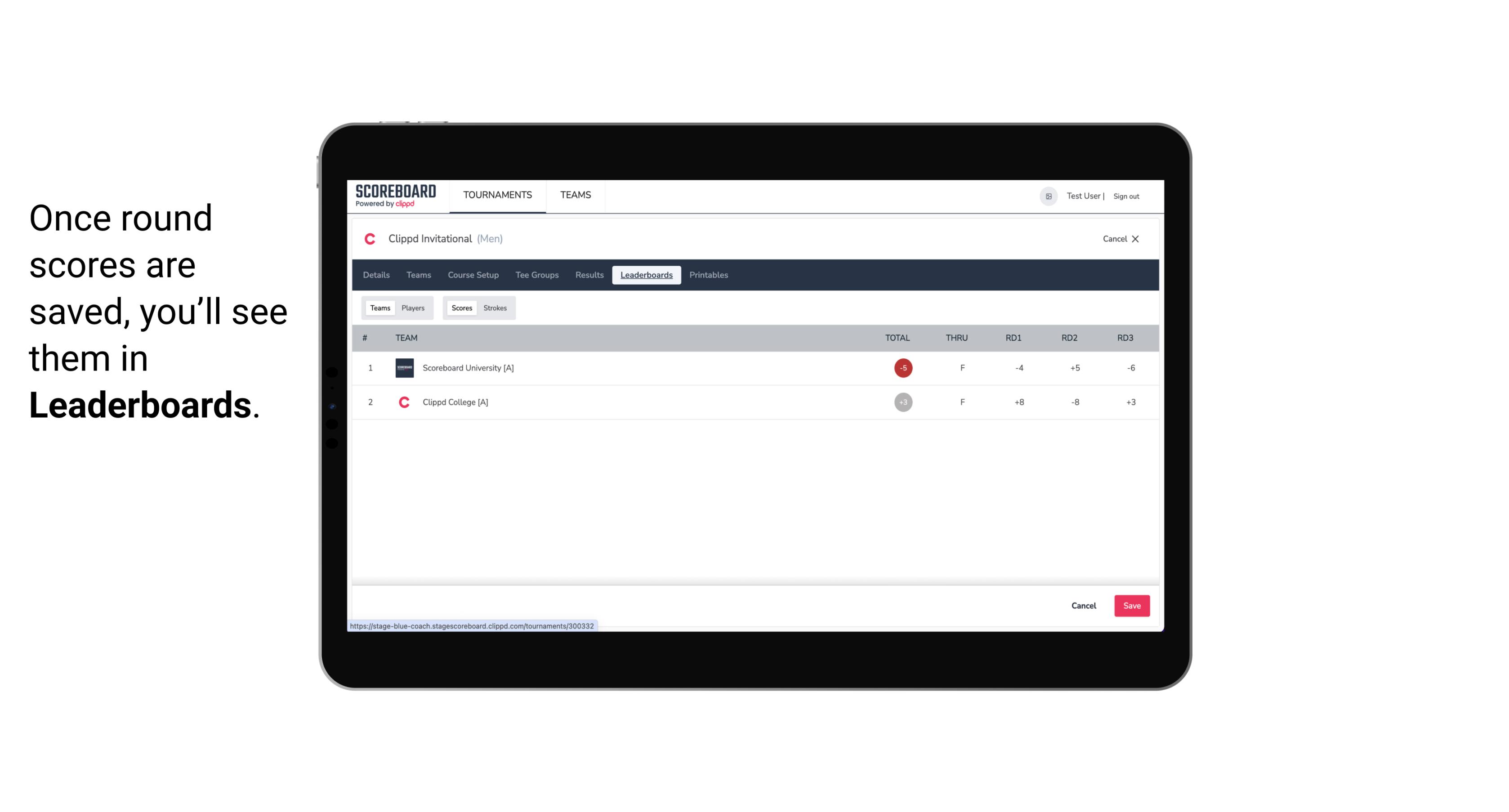The width and height of the screenshot is (1509, 812).
Task: Click the Leaderboards tab
Action: tap(647, 275)
